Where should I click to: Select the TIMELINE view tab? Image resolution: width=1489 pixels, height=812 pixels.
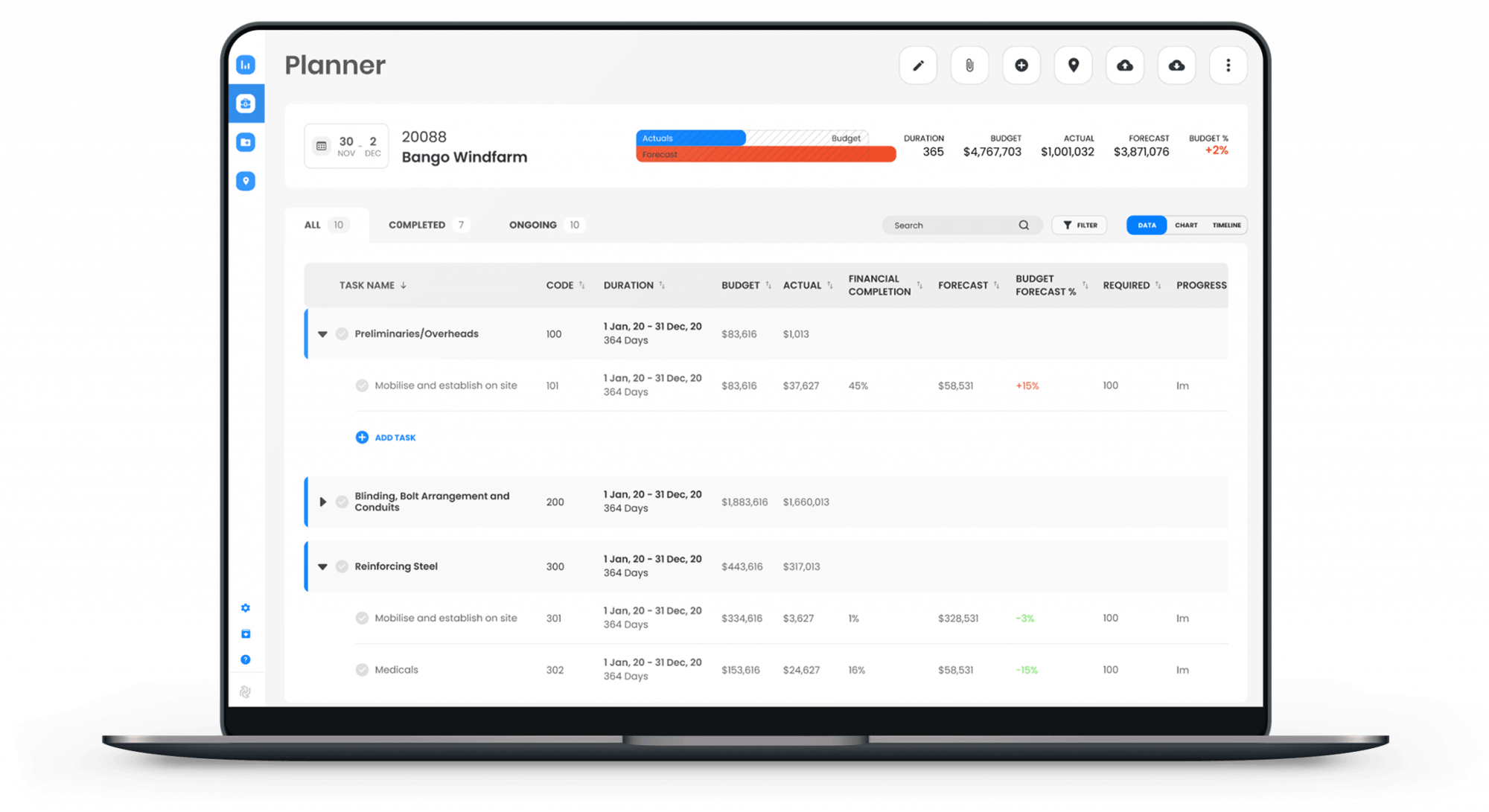click(x=1224, y=224)
